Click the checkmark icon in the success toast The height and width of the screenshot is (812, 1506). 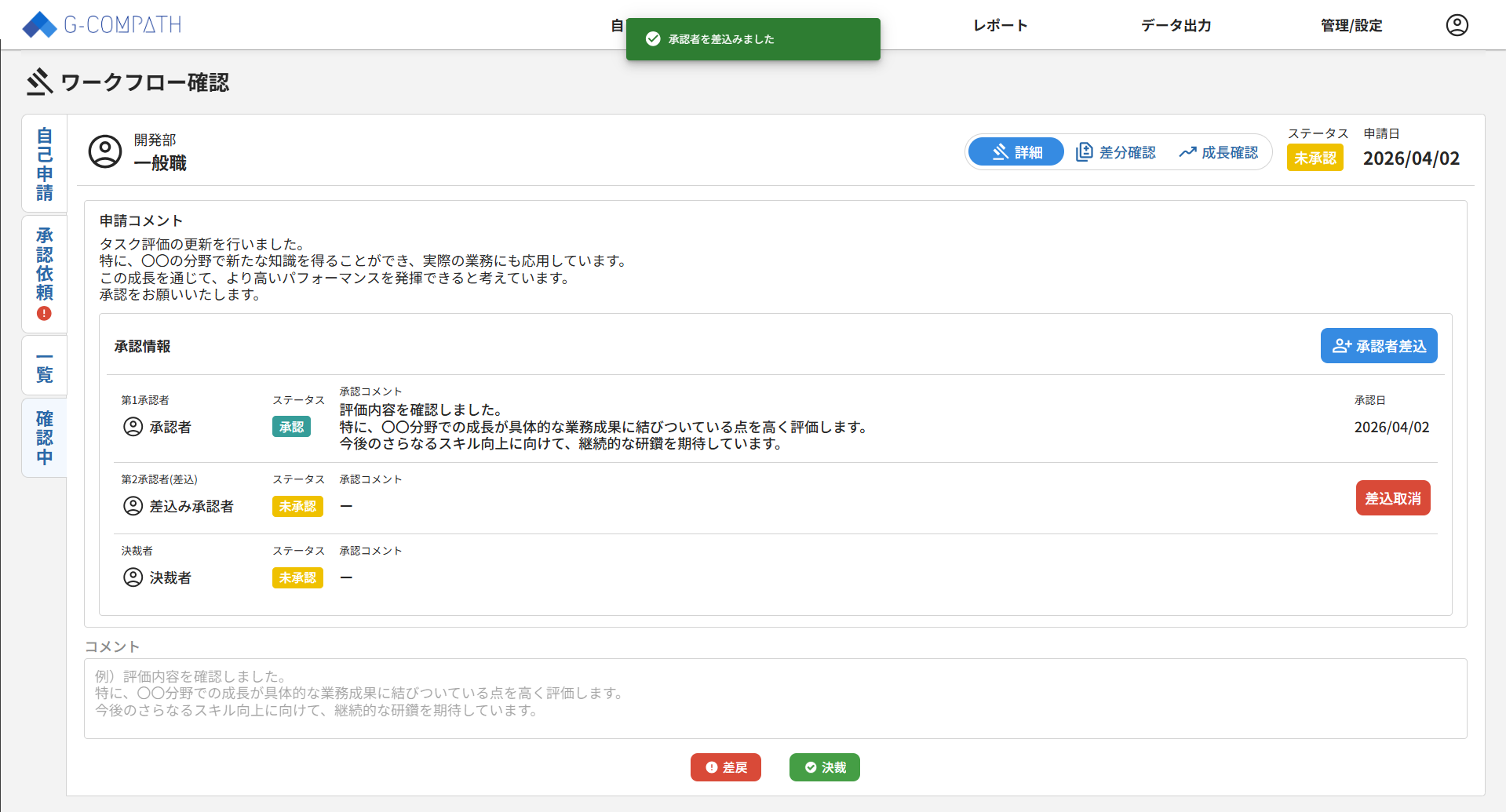pyautogui.click(x=653, y=39)
